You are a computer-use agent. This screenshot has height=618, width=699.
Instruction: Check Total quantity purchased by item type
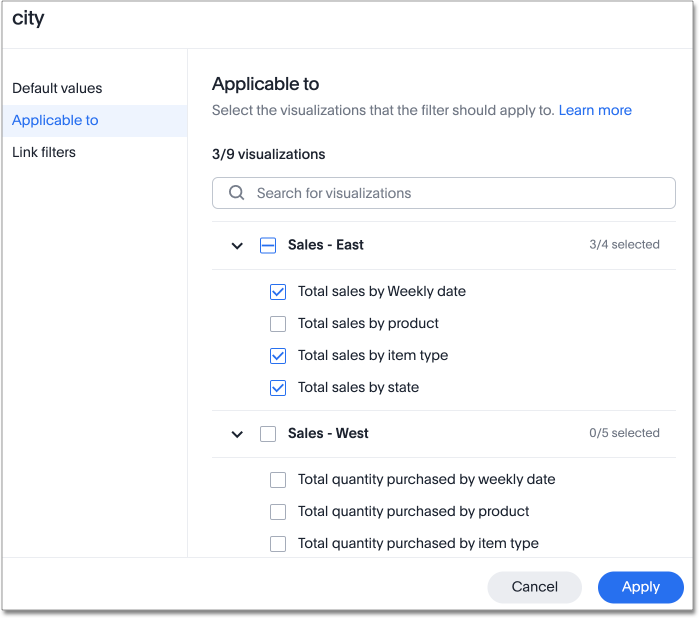click(x=278, y=544)
